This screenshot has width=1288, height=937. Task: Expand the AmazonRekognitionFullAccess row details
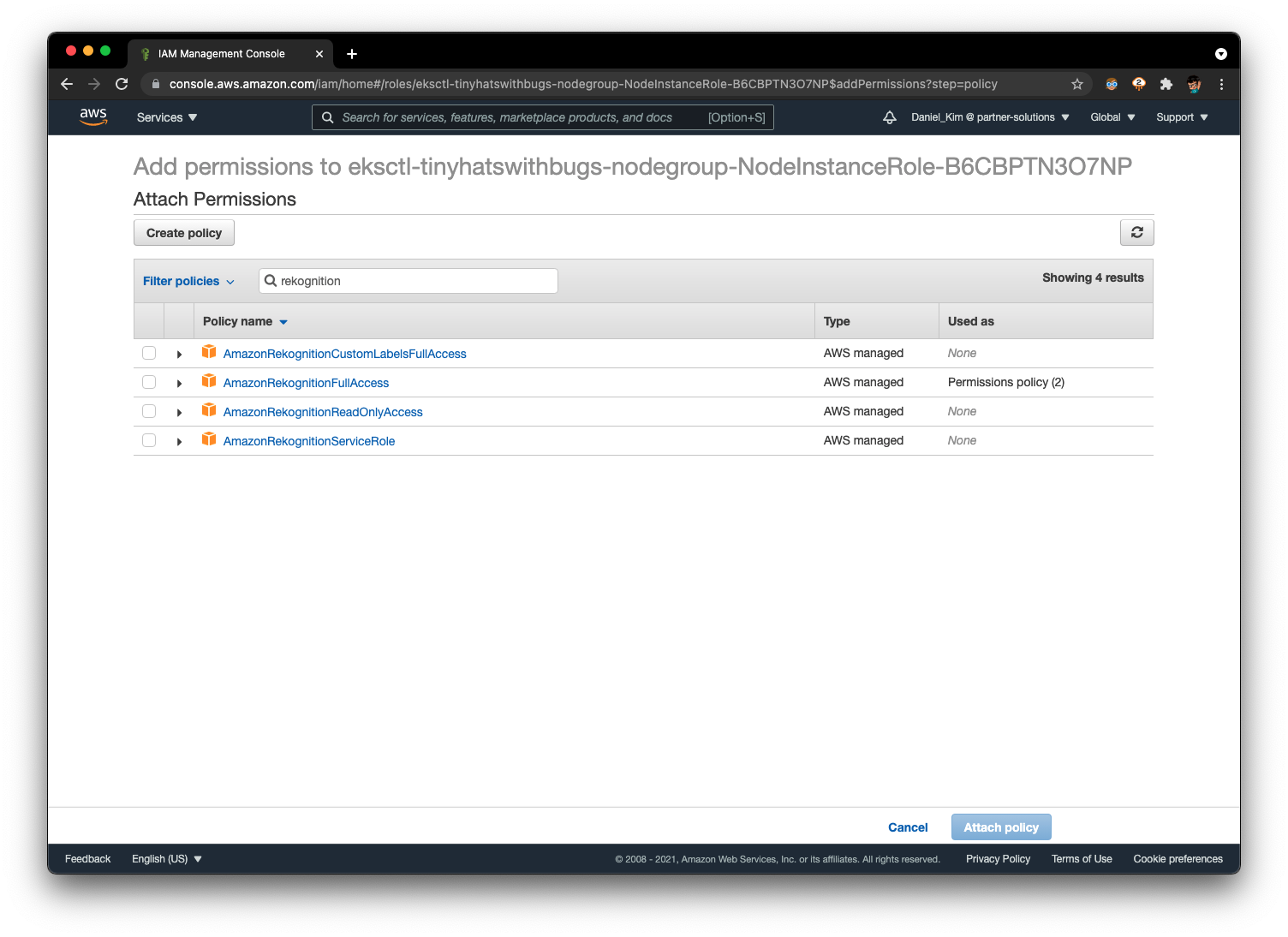[179, 383]
